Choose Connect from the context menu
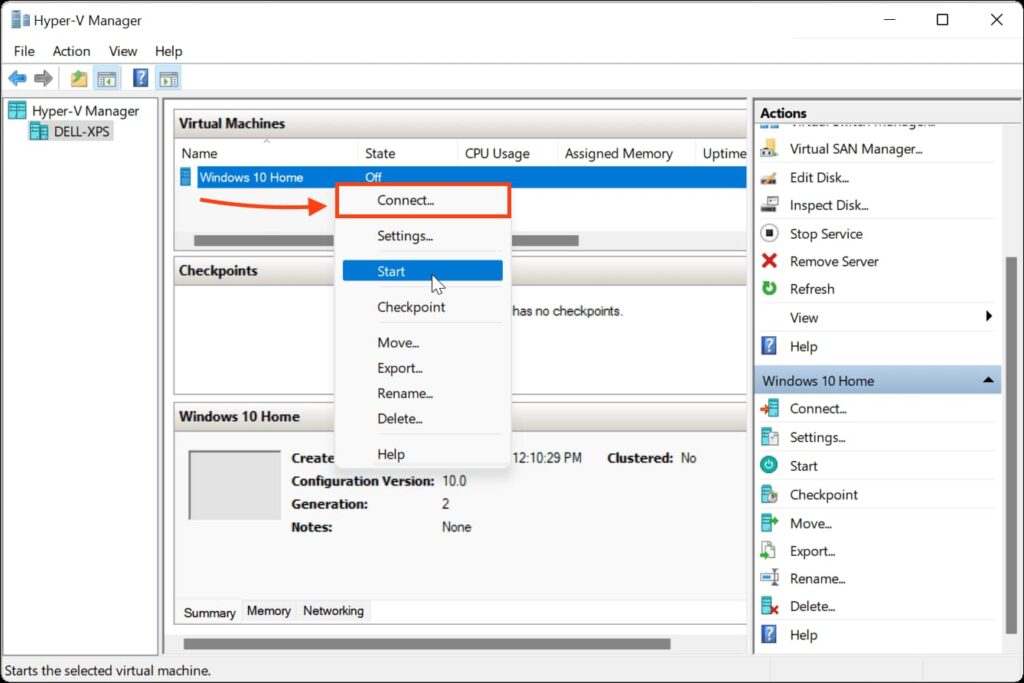 [423, 200]
